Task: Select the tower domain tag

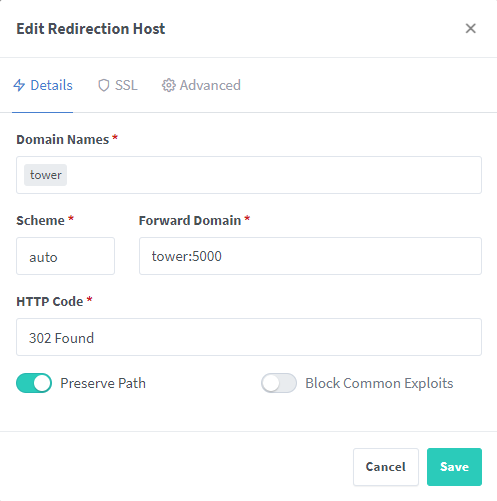Action: click(46, 175)
